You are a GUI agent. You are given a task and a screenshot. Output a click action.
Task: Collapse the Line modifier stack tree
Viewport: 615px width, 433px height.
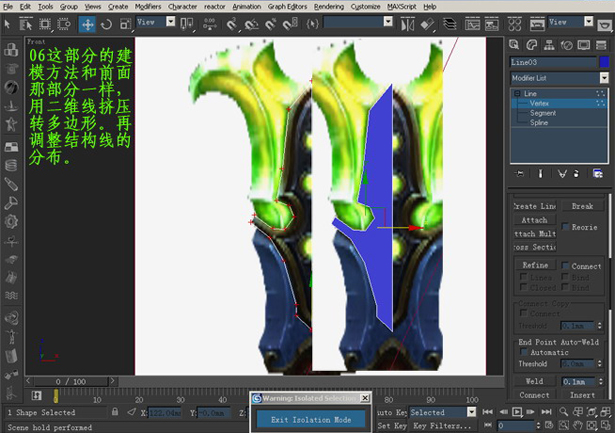point(517,93)
